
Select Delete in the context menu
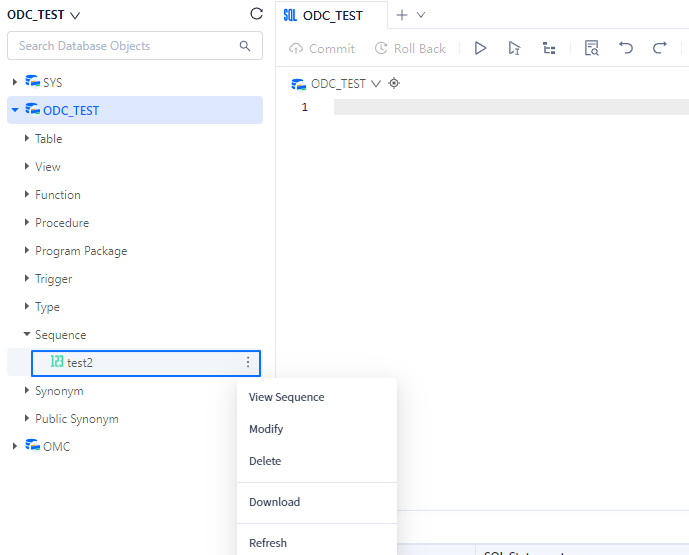(x=265, y=461)
